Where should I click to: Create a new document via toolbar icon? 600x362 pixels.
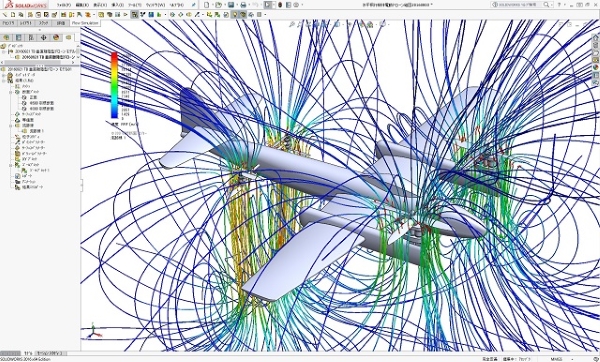[x=207, y=5]
